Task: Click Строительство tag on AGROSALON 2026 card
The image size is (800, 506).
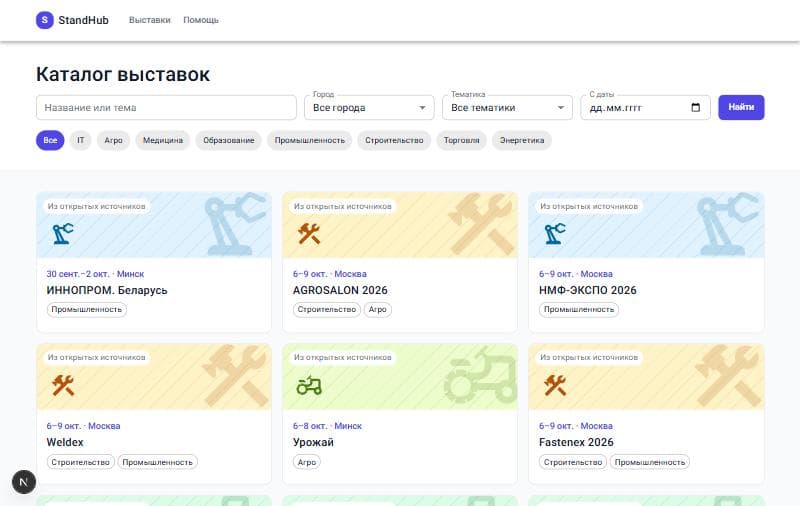Action: (x=327, y=310)
